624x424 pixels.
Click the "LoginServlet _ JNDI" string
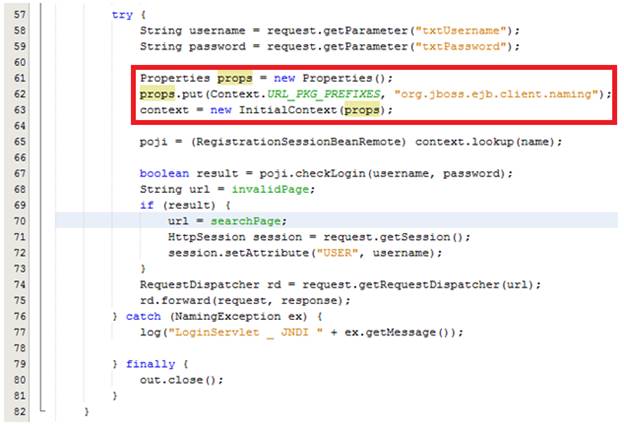tap(246, 332)
